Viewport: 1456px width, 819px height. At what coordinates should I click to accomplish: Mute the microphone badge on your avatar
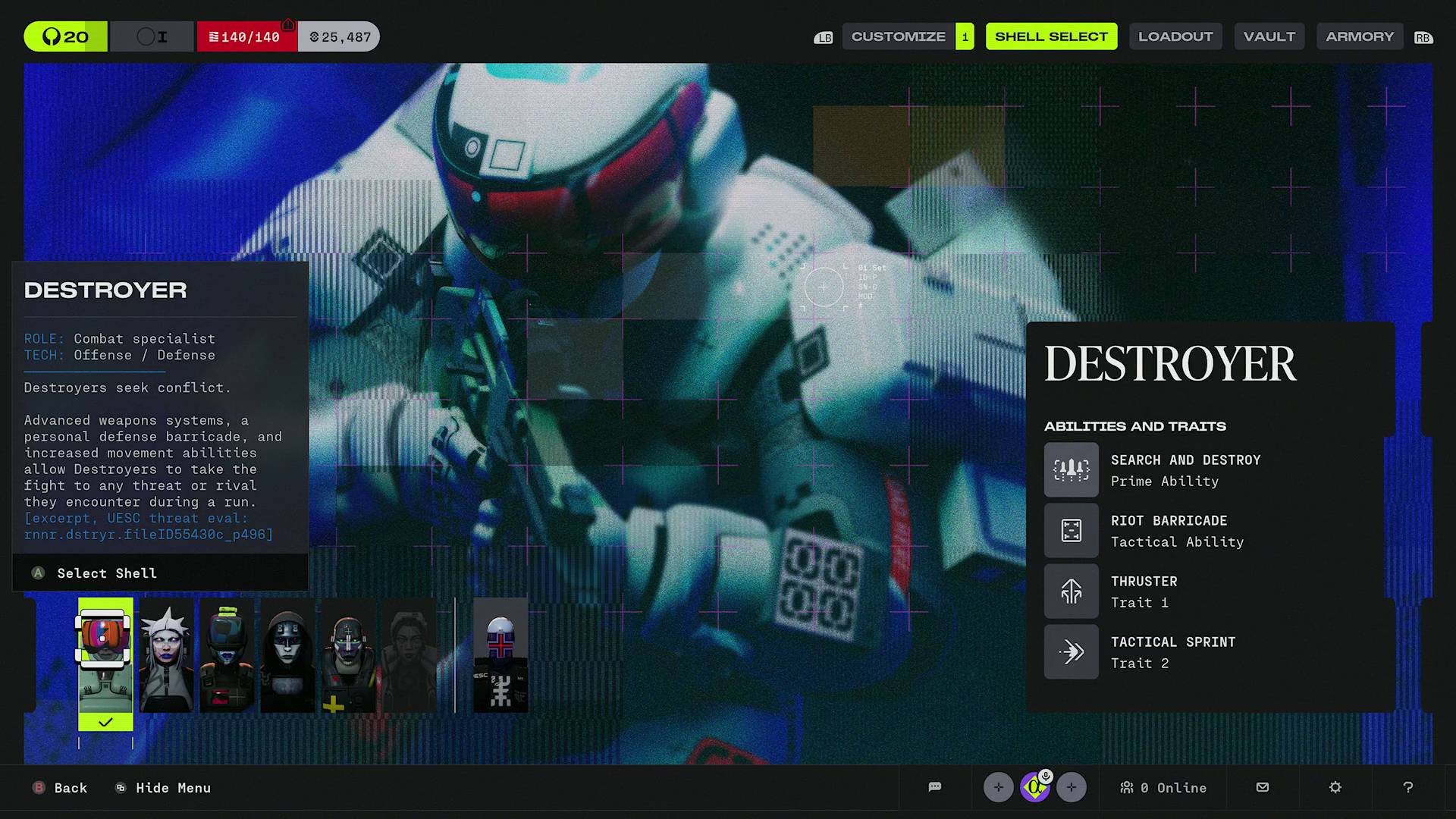click(x=1045, y=775)
